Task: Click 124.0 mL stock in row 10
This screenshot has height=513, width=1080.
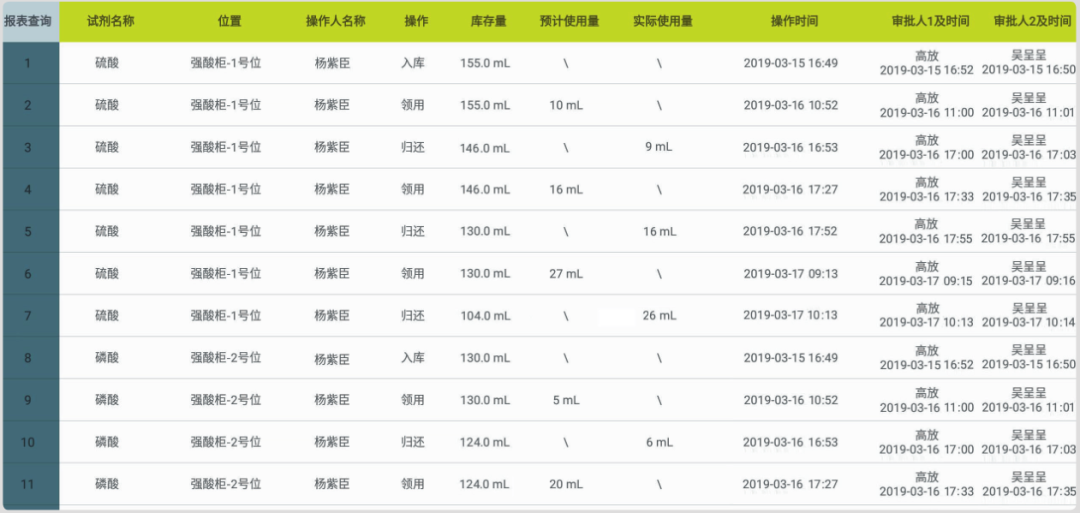Action: pos(485,442)
